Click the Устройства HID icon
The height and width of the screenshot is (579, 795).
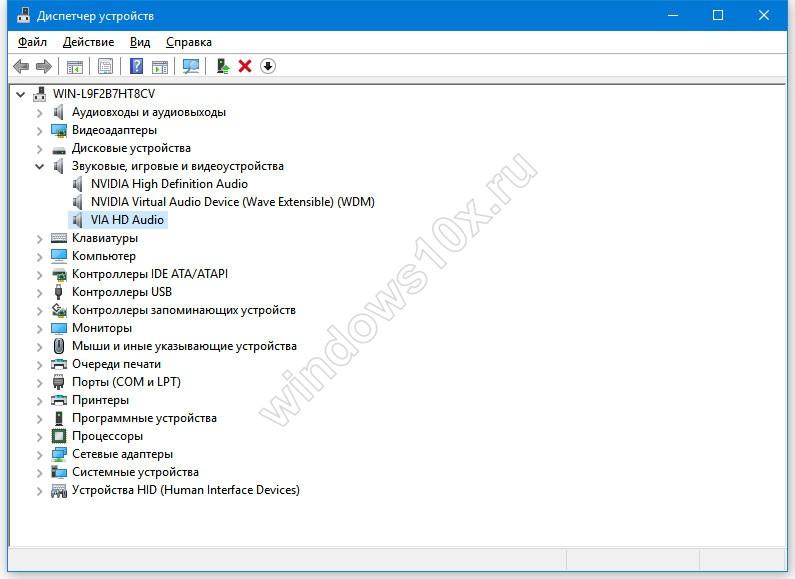click(59, 490)
